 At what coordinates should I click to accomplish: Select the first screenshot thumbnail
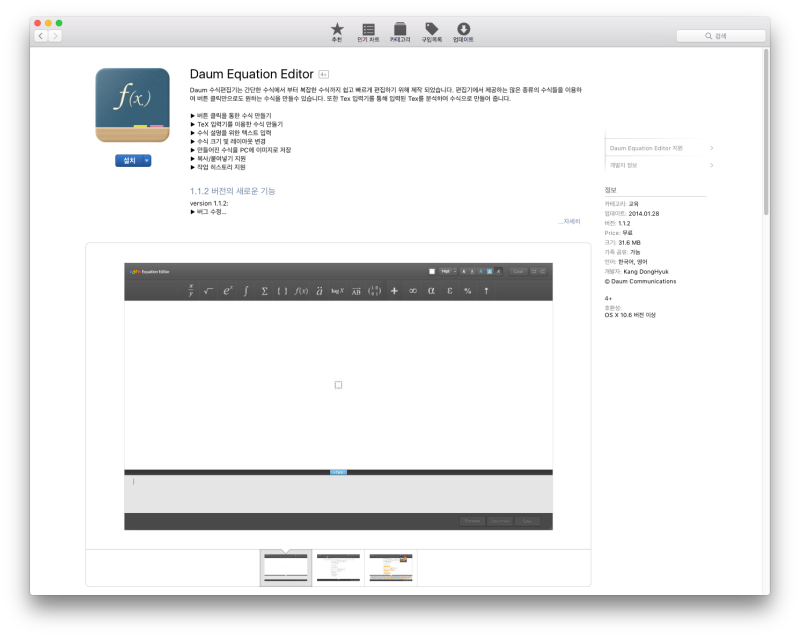[x=286, y=568]
